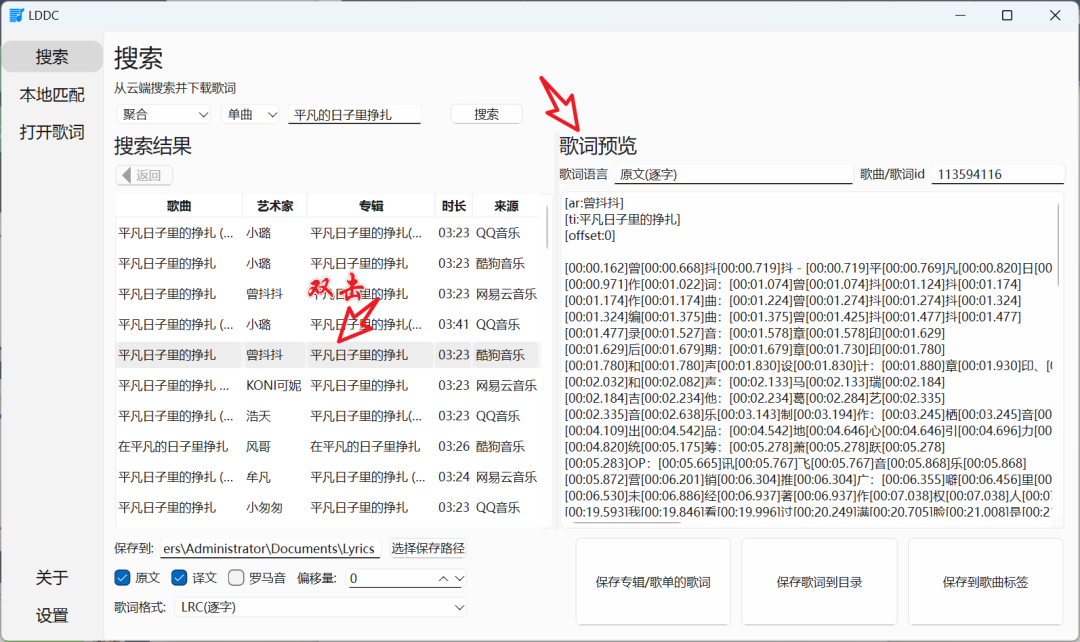Viewport: 1080px width, 642px height.
Task: Click 保存到歌曲标签 button
Action: pos(985,582)
